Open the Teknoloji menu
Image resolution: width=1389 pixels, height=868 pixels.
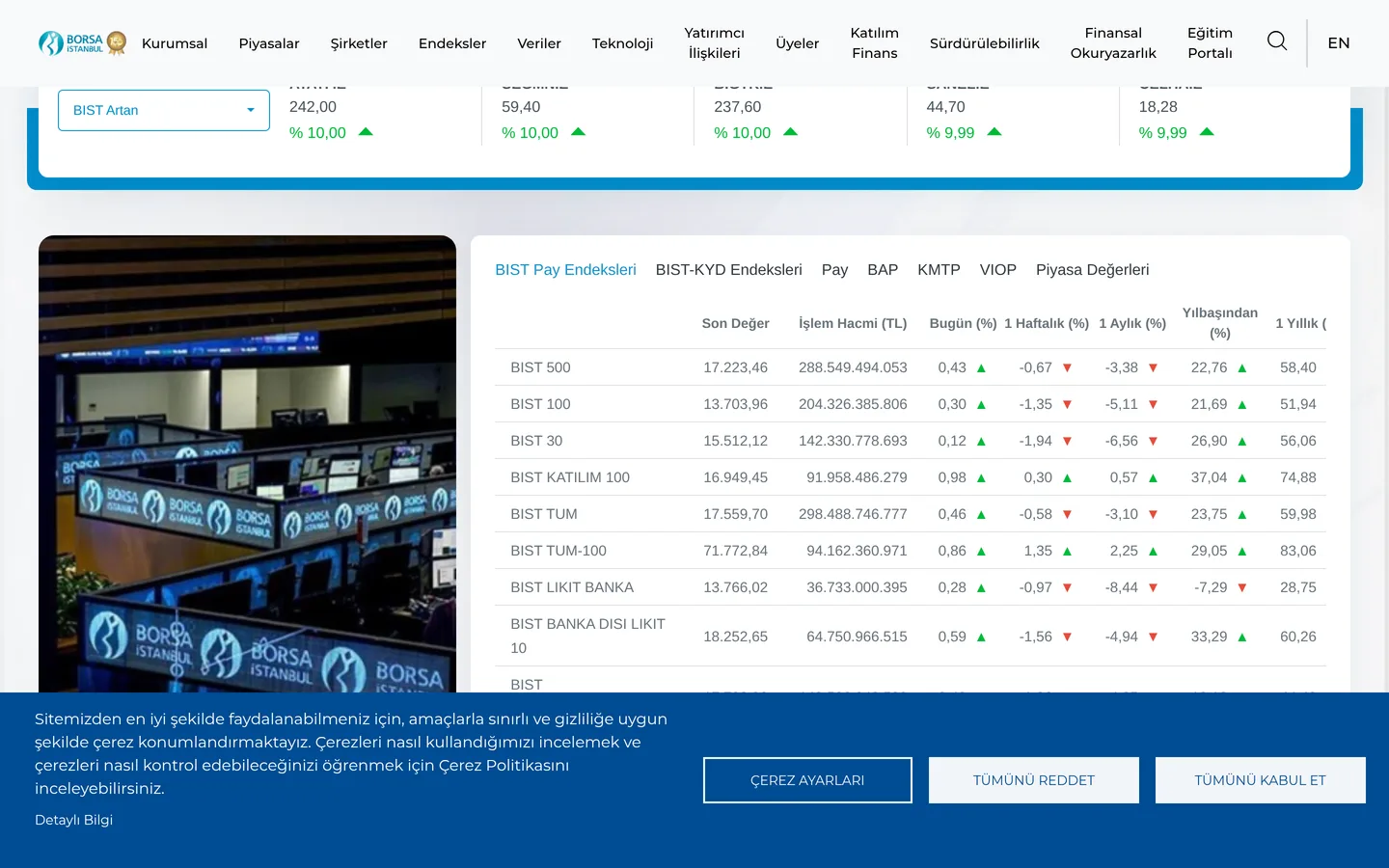[x=622, y=43]
